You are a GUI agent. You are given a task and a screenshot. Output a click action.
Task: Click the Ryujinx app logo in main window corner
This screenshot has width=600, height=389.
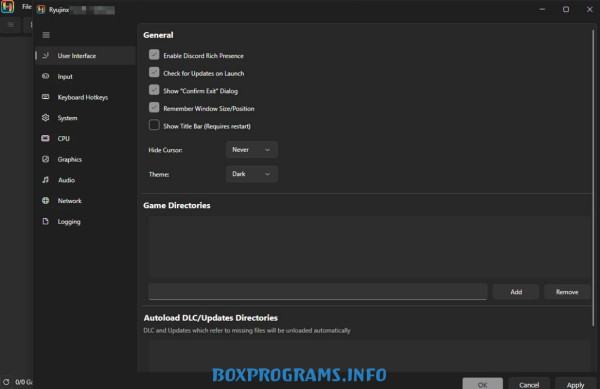7,7
